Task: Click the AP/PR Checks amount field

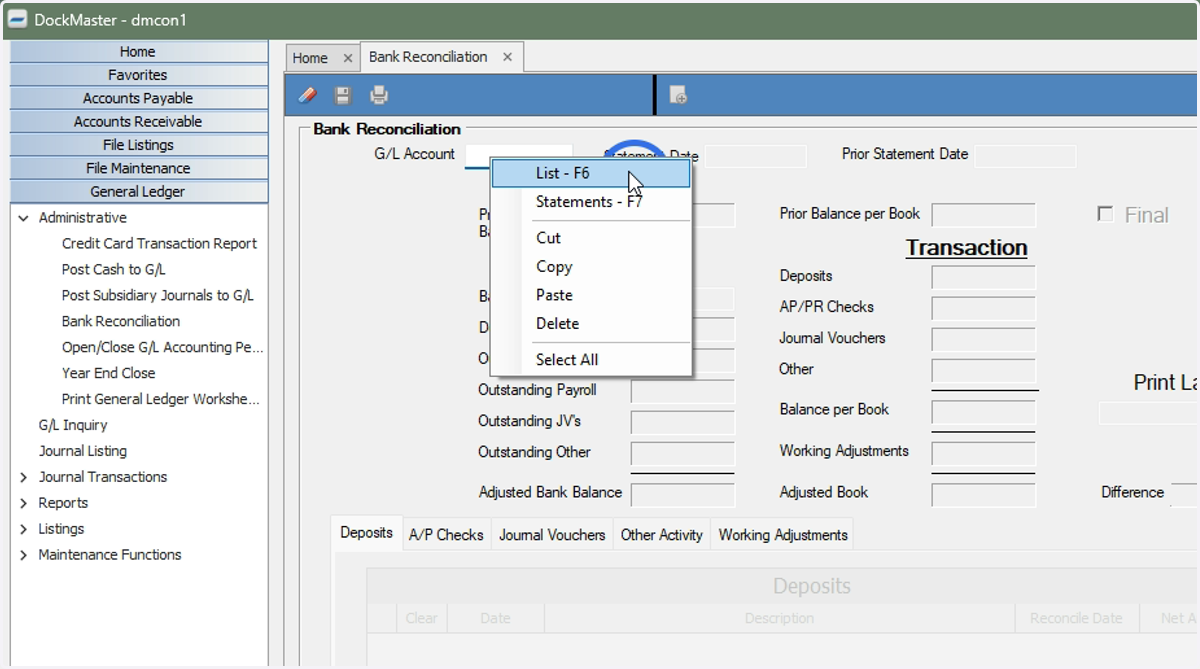Action: click(983, 308)
